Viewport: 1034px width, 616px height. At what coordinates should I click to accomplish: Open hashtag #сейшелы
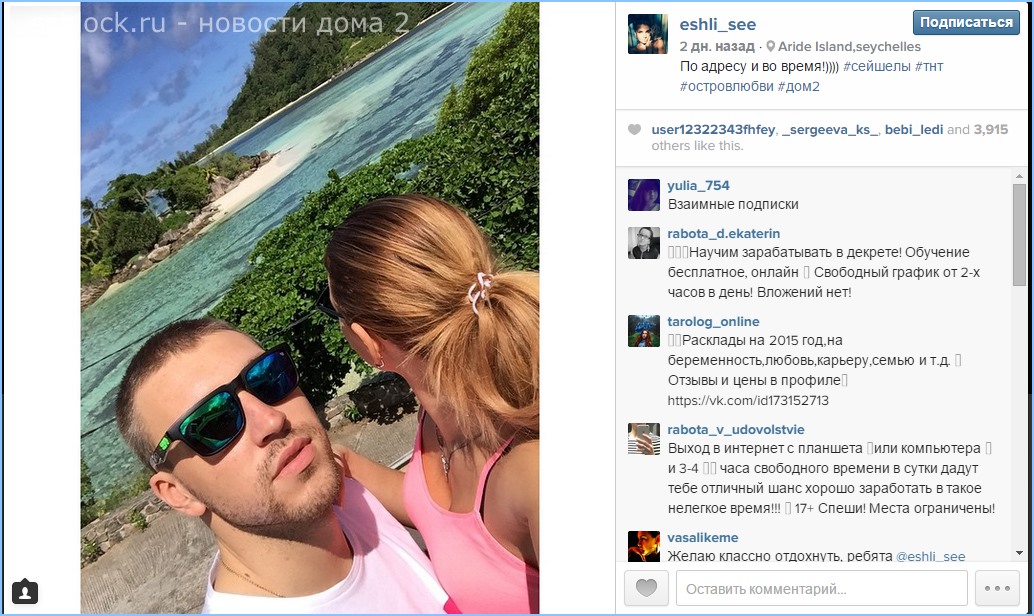click(876, 67)
